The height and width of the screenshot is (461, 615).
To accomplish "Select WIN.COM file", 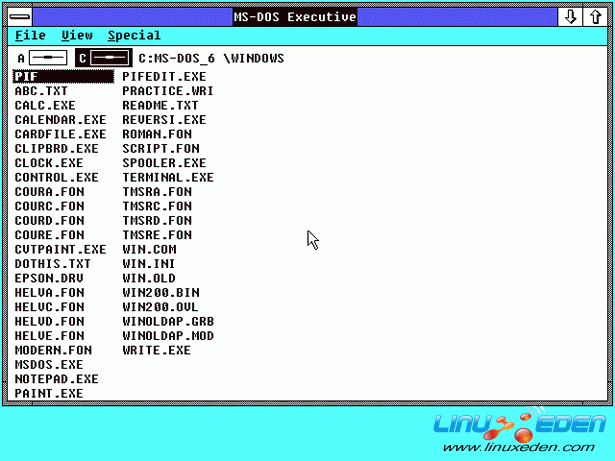I will tap(149, 250).
